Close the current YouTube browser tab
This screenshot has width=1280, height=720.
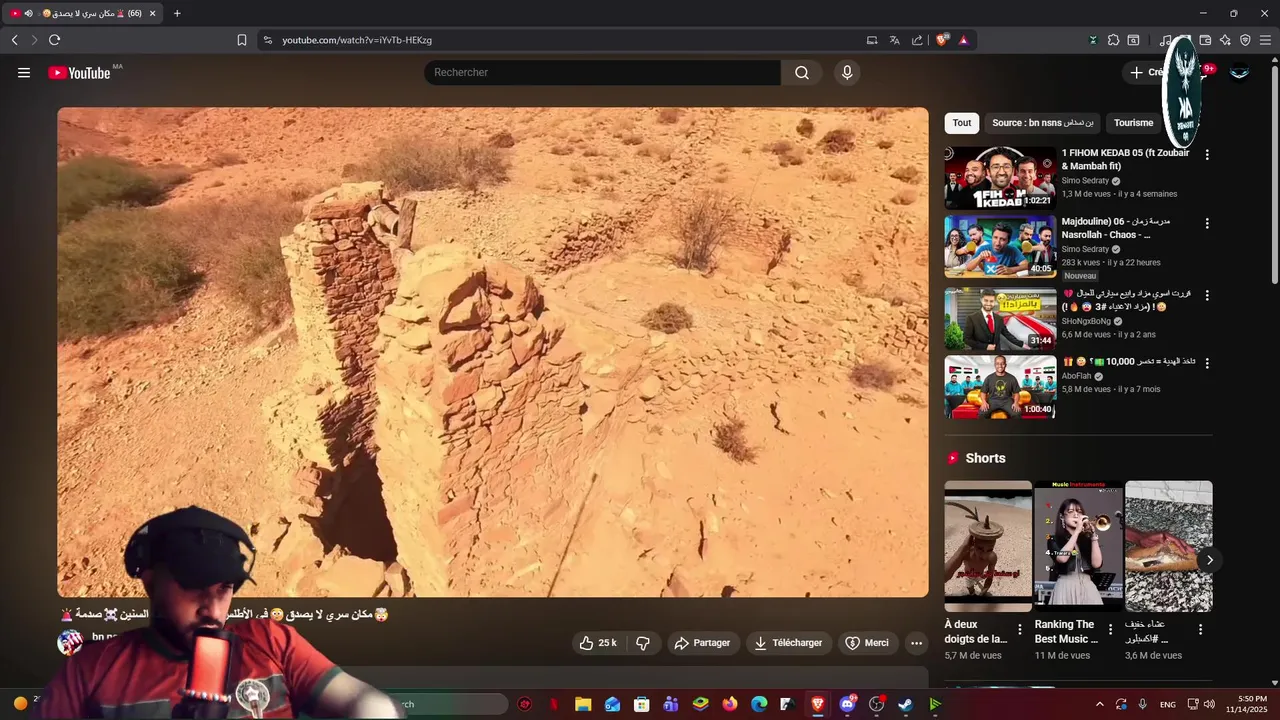tap(152, 13)
